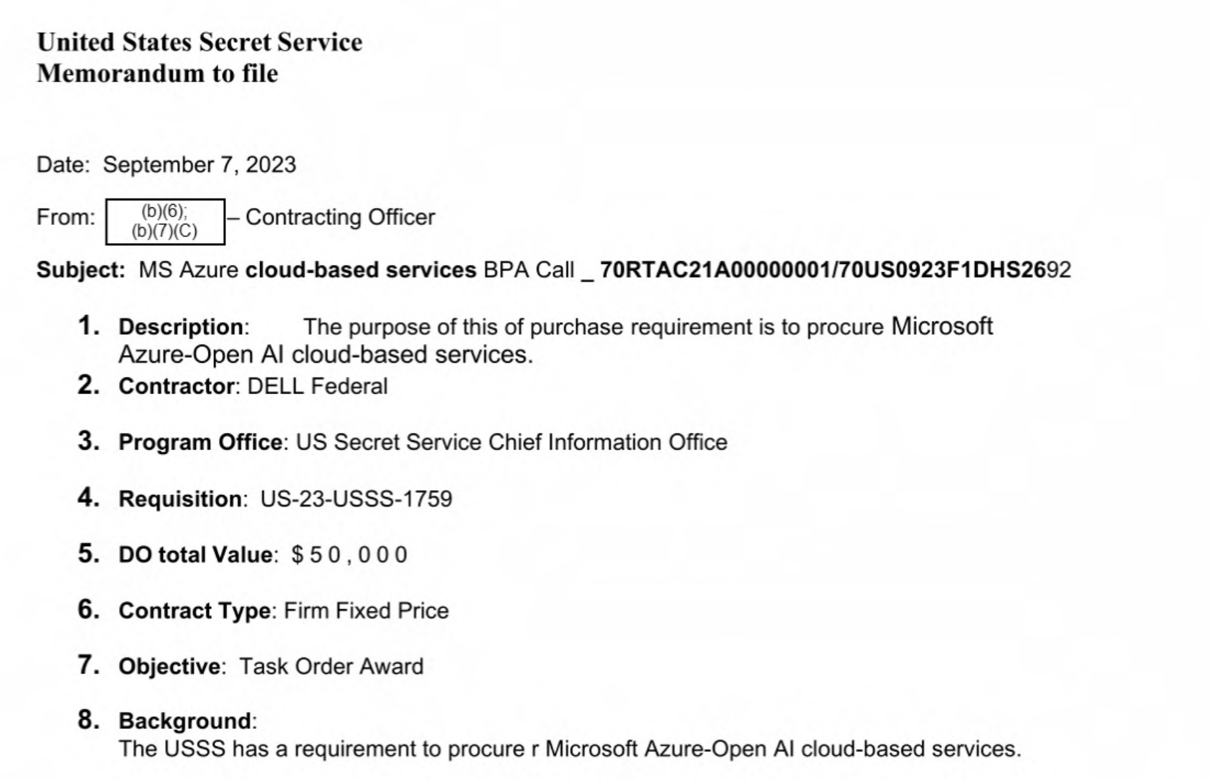Click the $50,000 amount
The height and width of the screenshot is (780, 1210).
pyautogui.click(x=349, y=554)
